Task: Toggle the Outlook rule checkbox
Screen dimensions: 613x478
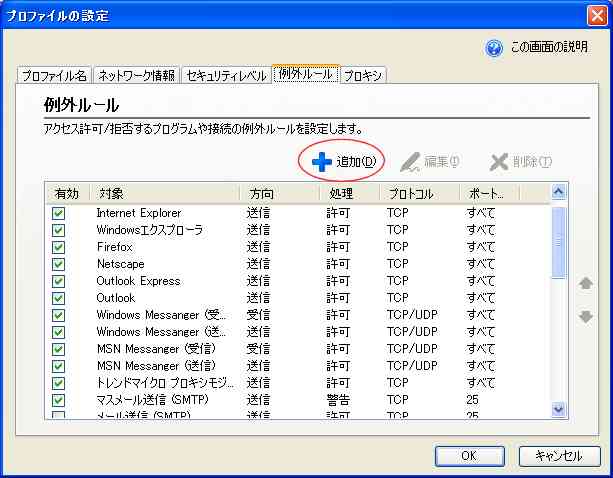Action: [x=58, y=298]
